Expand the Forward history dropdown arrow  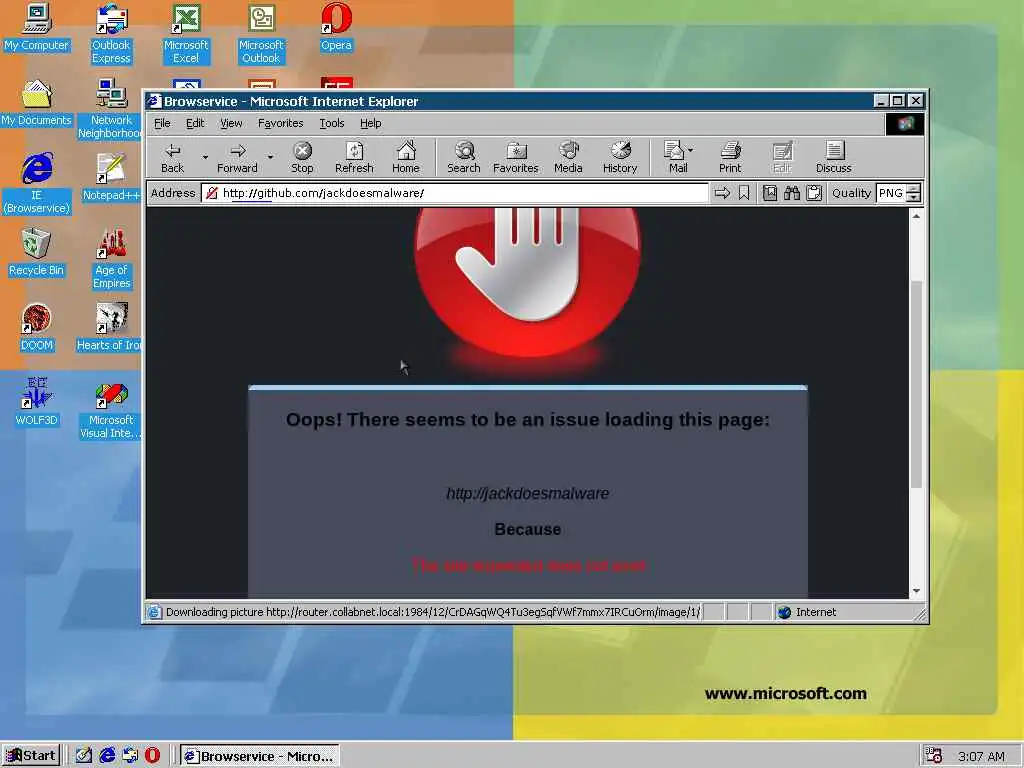(270, 157)
